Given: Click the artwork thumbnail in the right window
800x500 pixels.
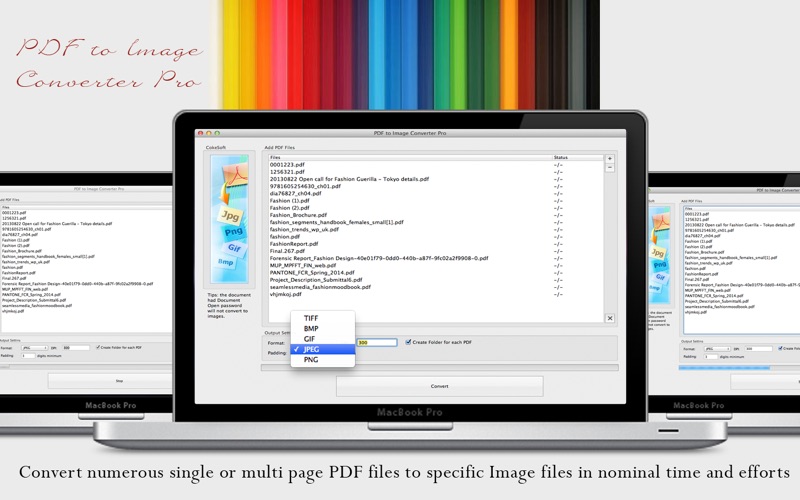Looking at the screenshot, I should 661,255.
